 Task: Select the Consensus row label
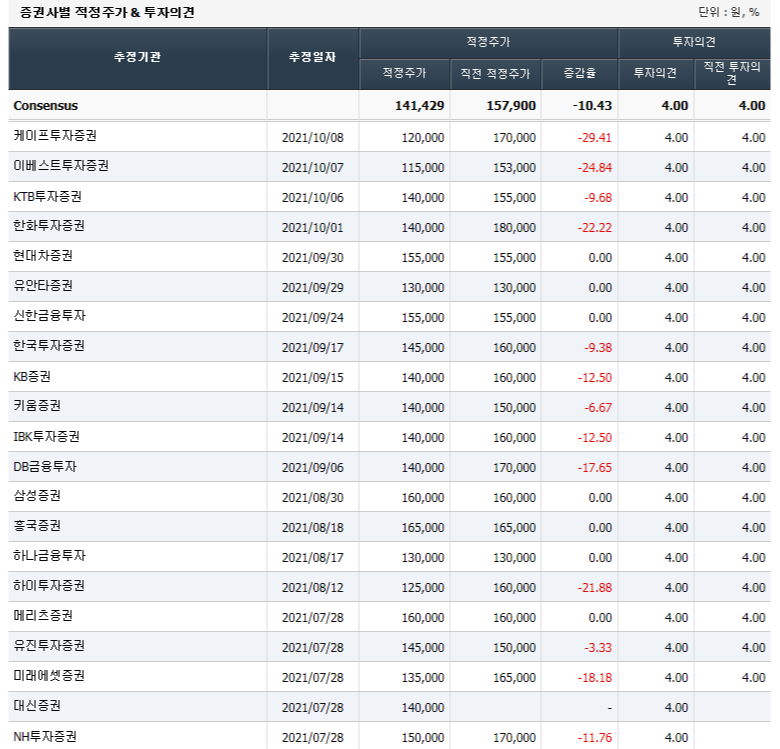point(46,106)
